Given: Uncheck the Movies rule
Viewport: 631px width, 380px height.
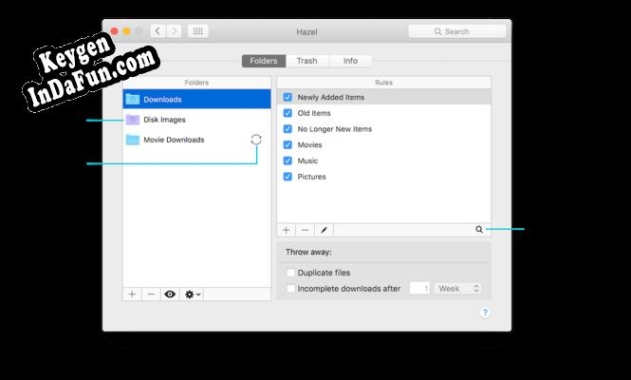Looking at the screenshot, I should coord(287,145).
